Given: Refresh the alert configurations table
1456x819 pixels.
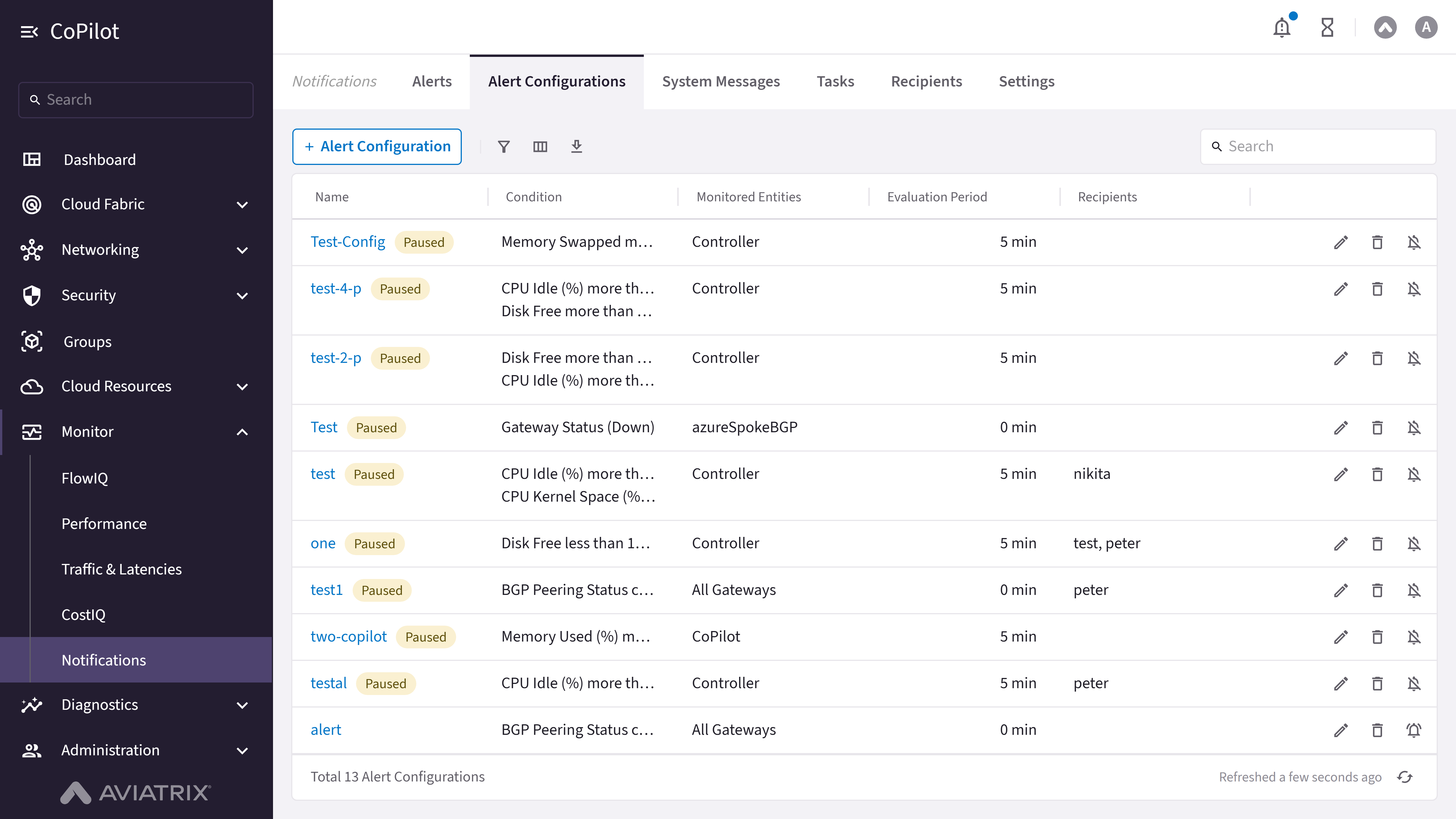Looking at the screenshot, I should tap(1405, 777).
